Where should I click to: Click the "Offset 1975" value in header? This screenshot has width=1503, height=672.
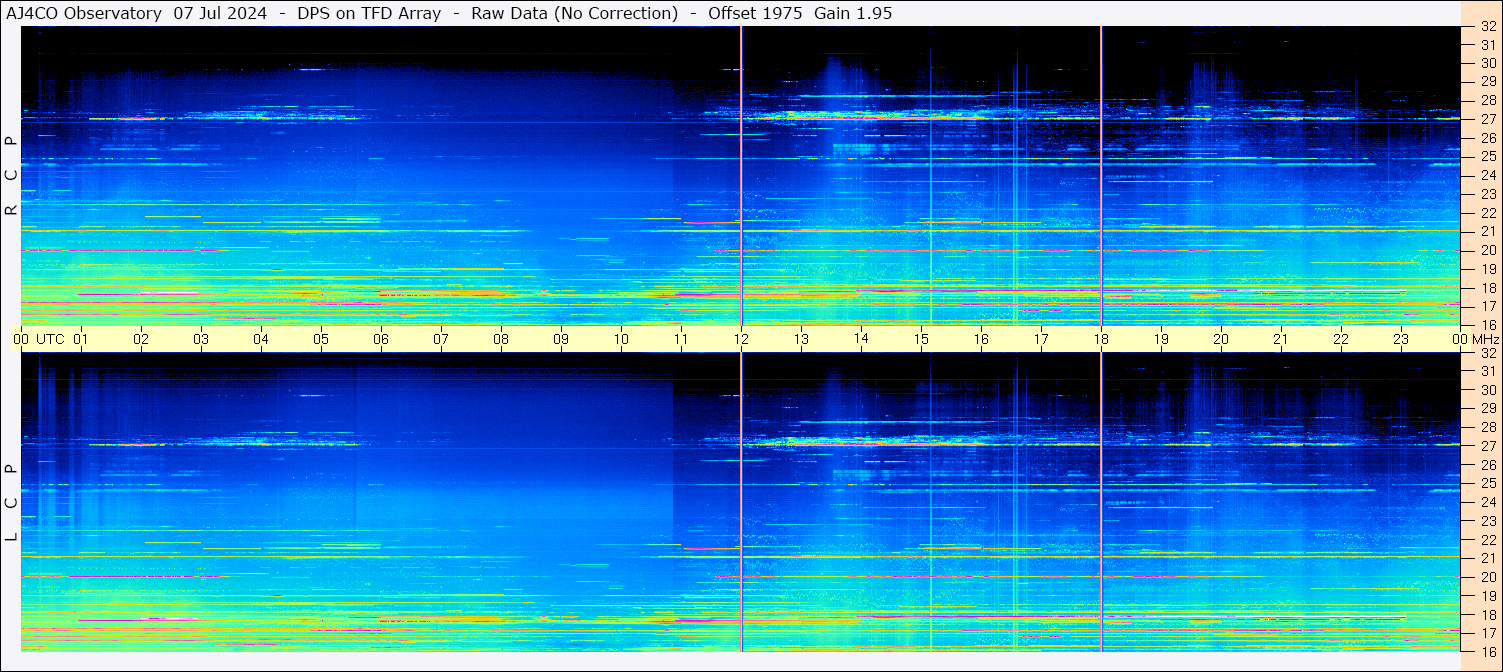[x=756, y=14]
